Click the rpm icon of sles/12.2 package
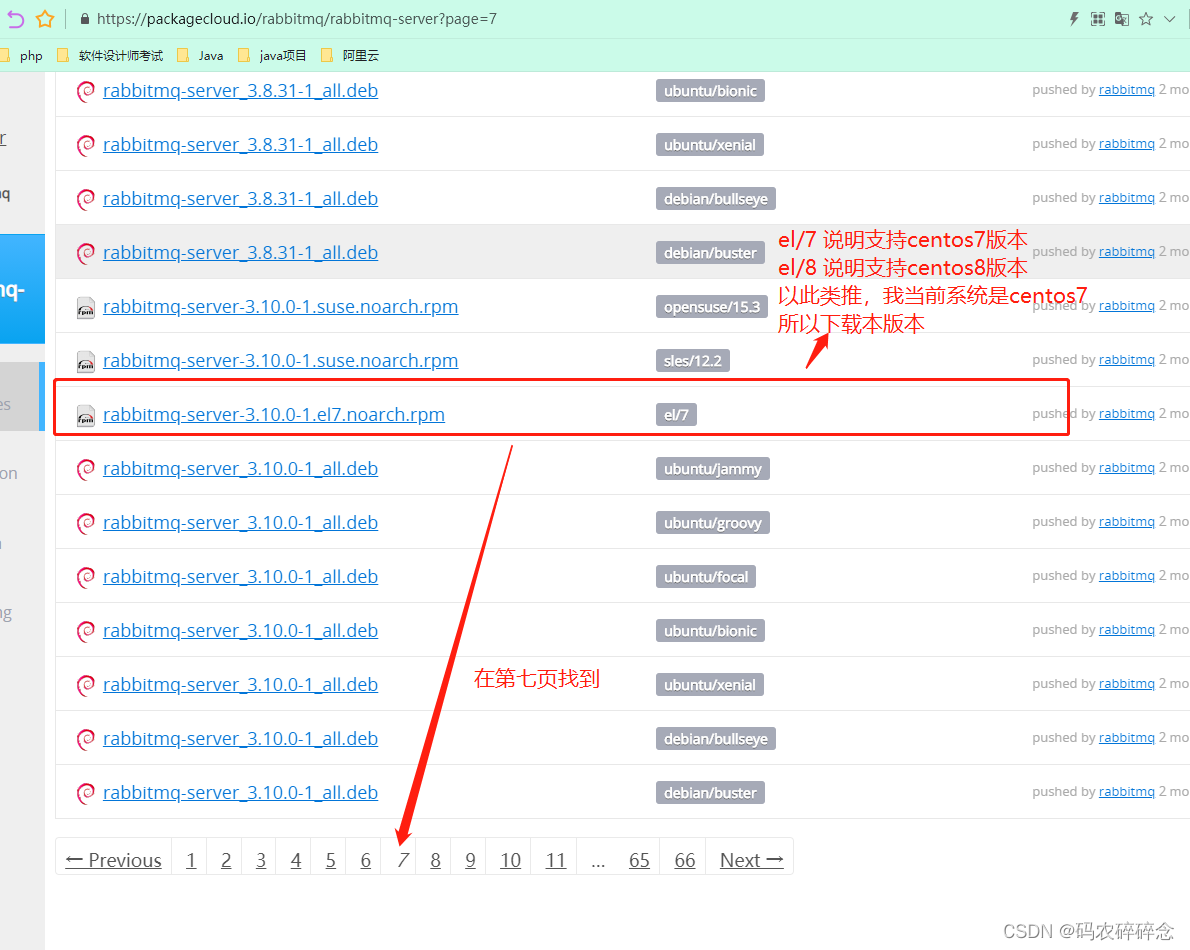Image resolution: width=1190 pixels, height=950 pixels. [x=86, y=361]
